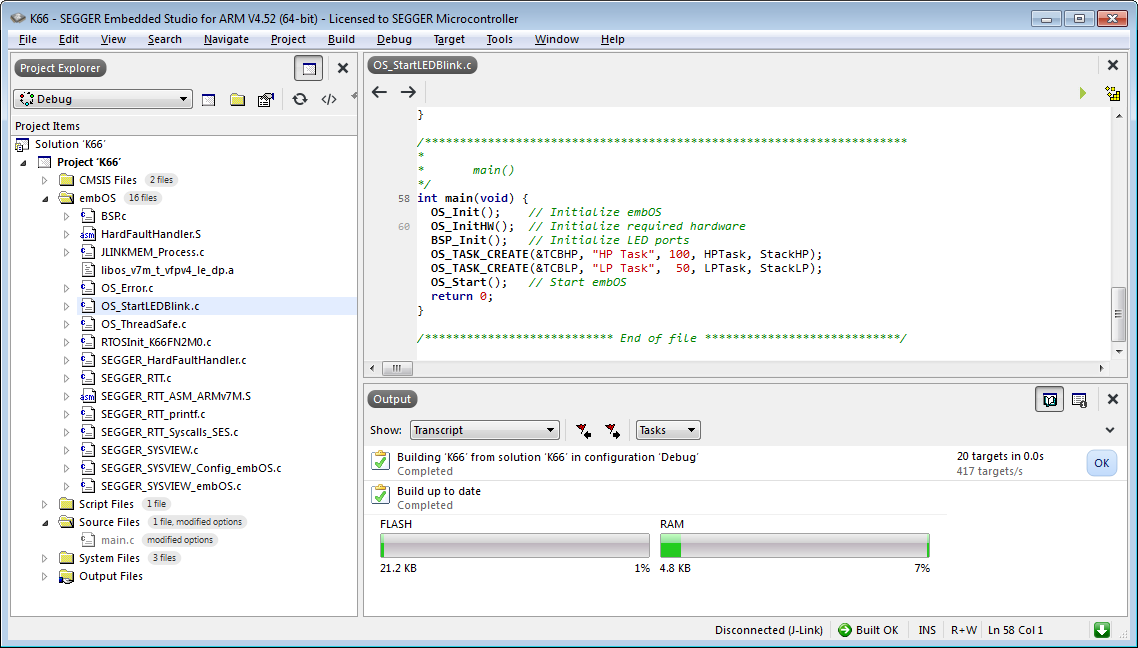Toggle the Project Explorer panel view button

tap(309, 68)
